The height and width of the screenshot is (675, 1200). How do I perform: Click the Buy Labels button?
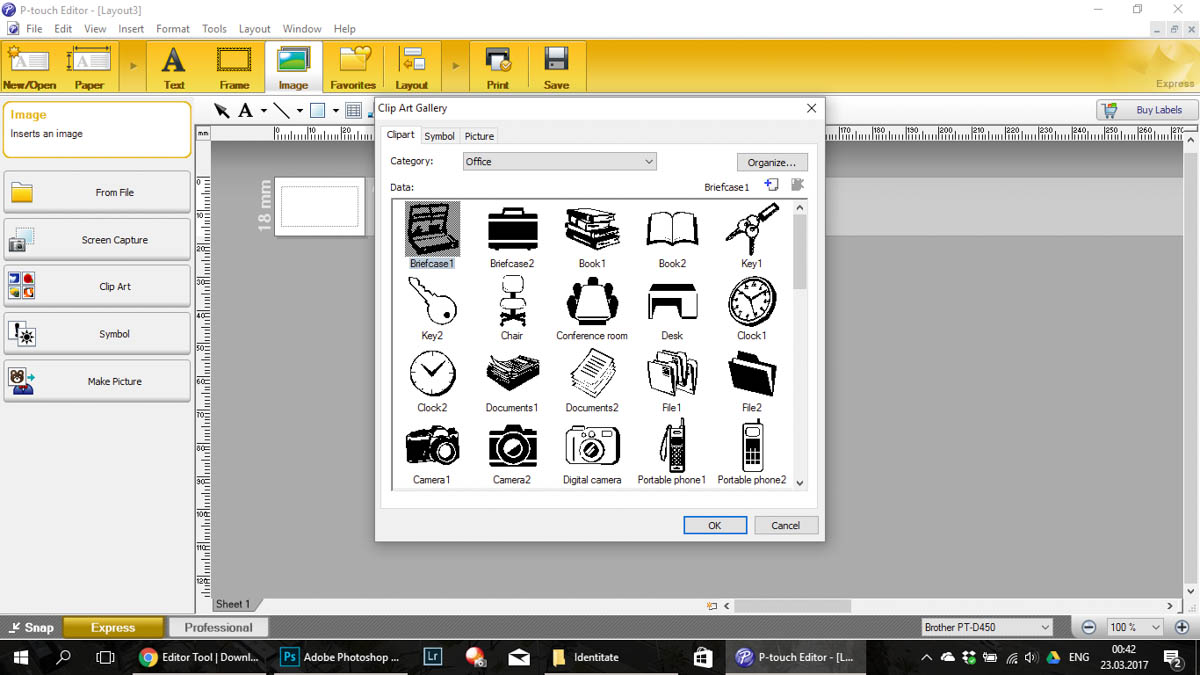tap(1147, 110)
